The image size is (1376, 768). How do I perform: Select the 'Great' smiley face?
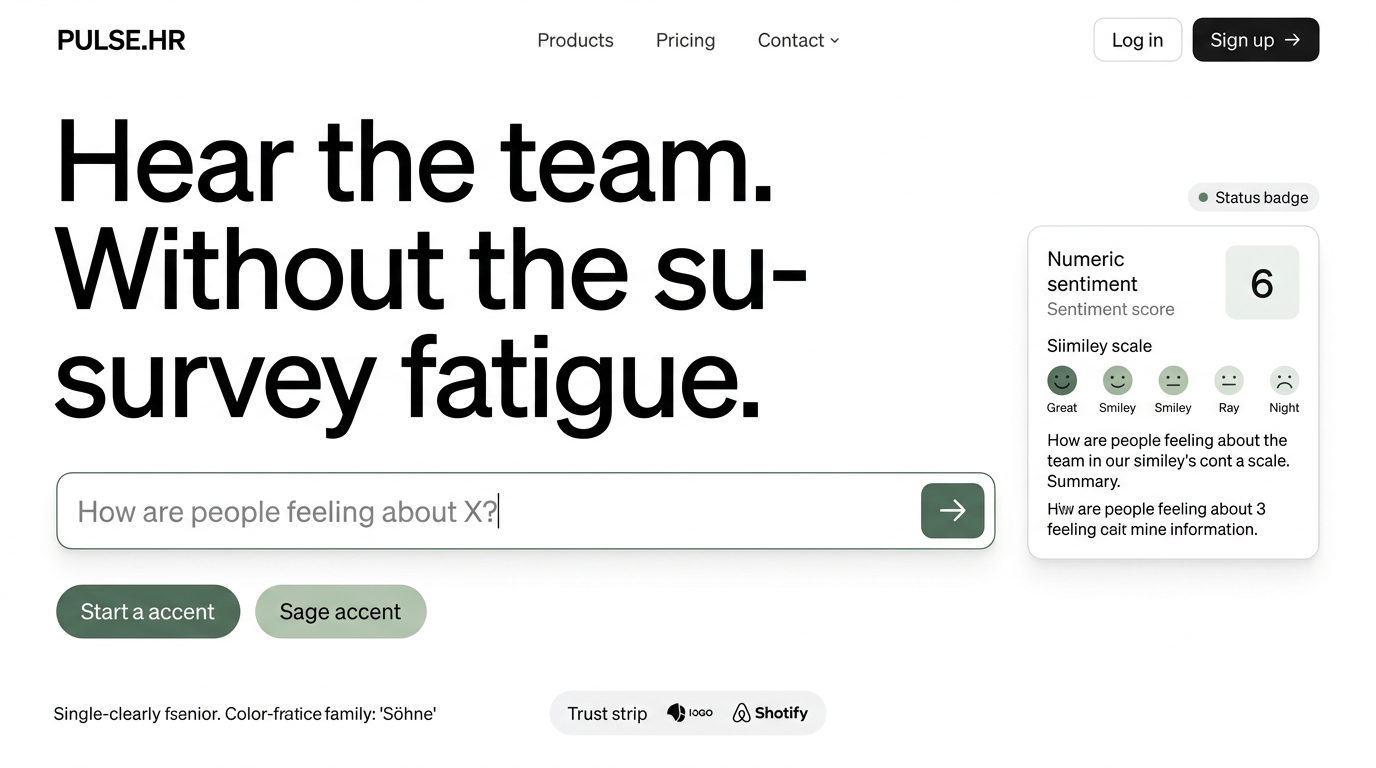pos(1062,380)
